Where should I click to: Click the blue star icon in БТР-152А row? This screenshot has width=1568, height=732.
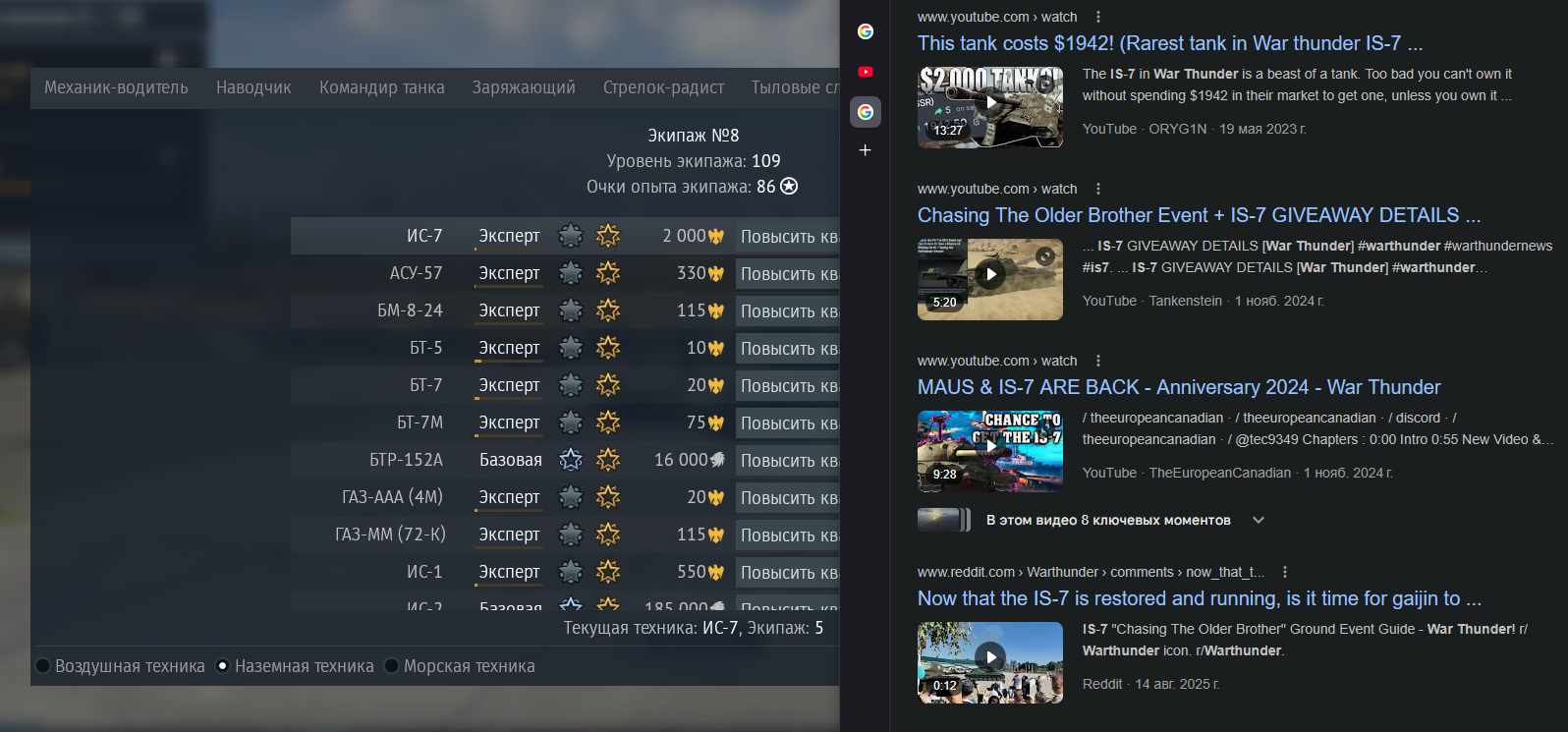point(571,460)
